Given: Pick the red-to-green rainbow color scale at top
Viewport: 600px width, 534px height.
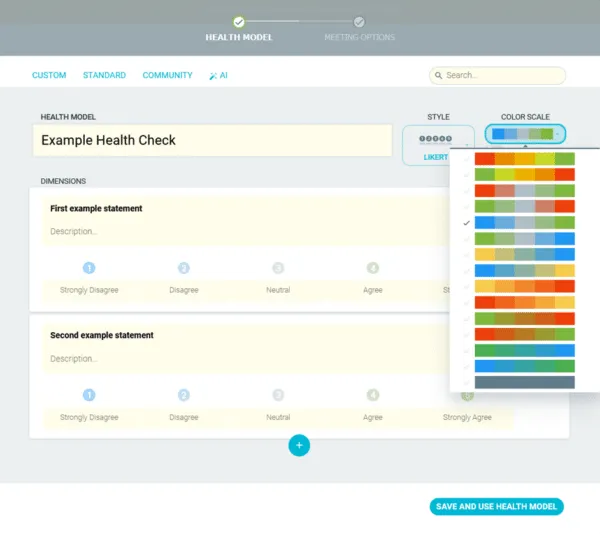Looking at the screenshot, I should [525, 159].
